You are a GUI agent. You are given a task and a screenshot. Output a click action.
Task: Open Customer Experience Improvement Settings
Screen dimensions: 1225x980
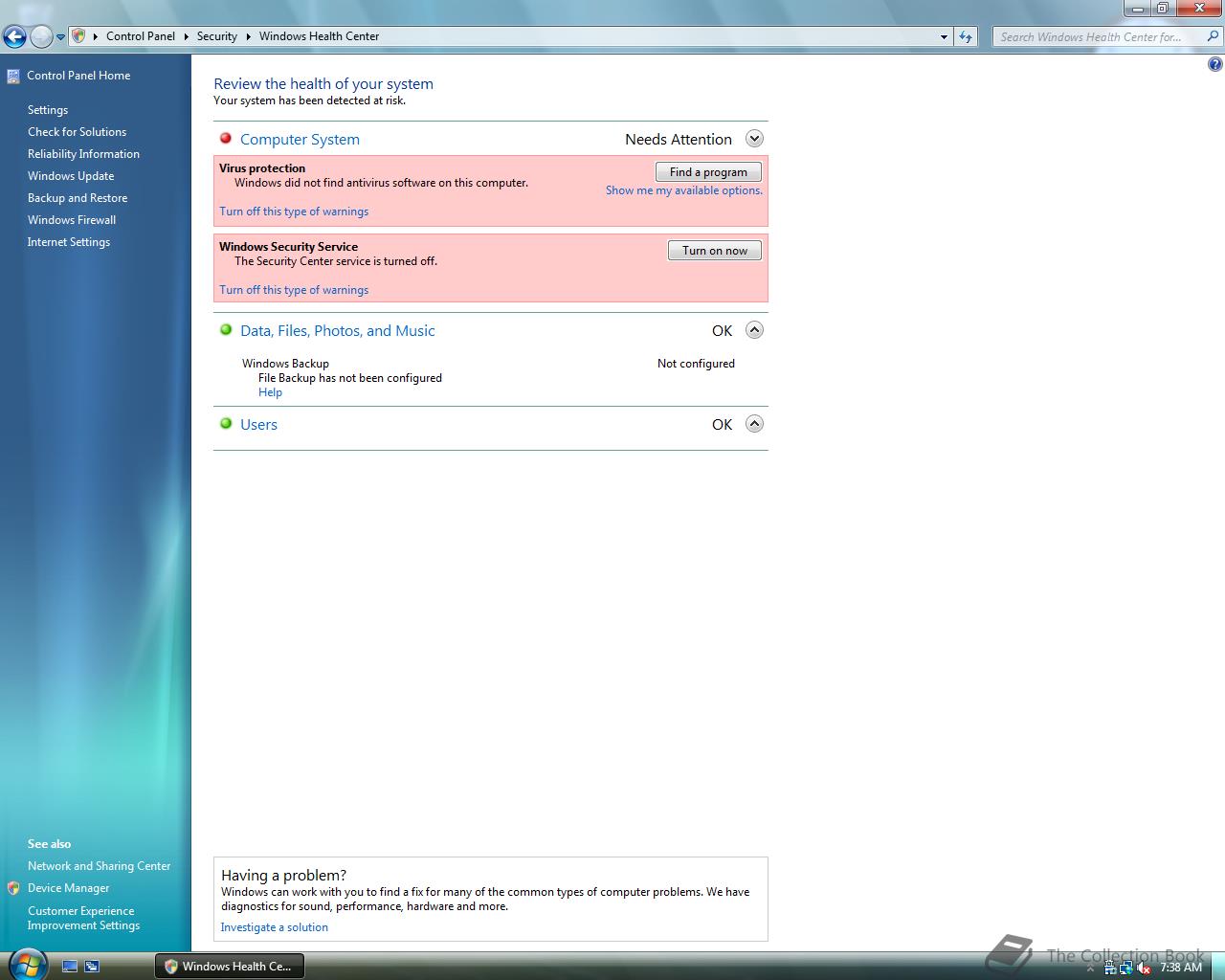pos(83,918)
